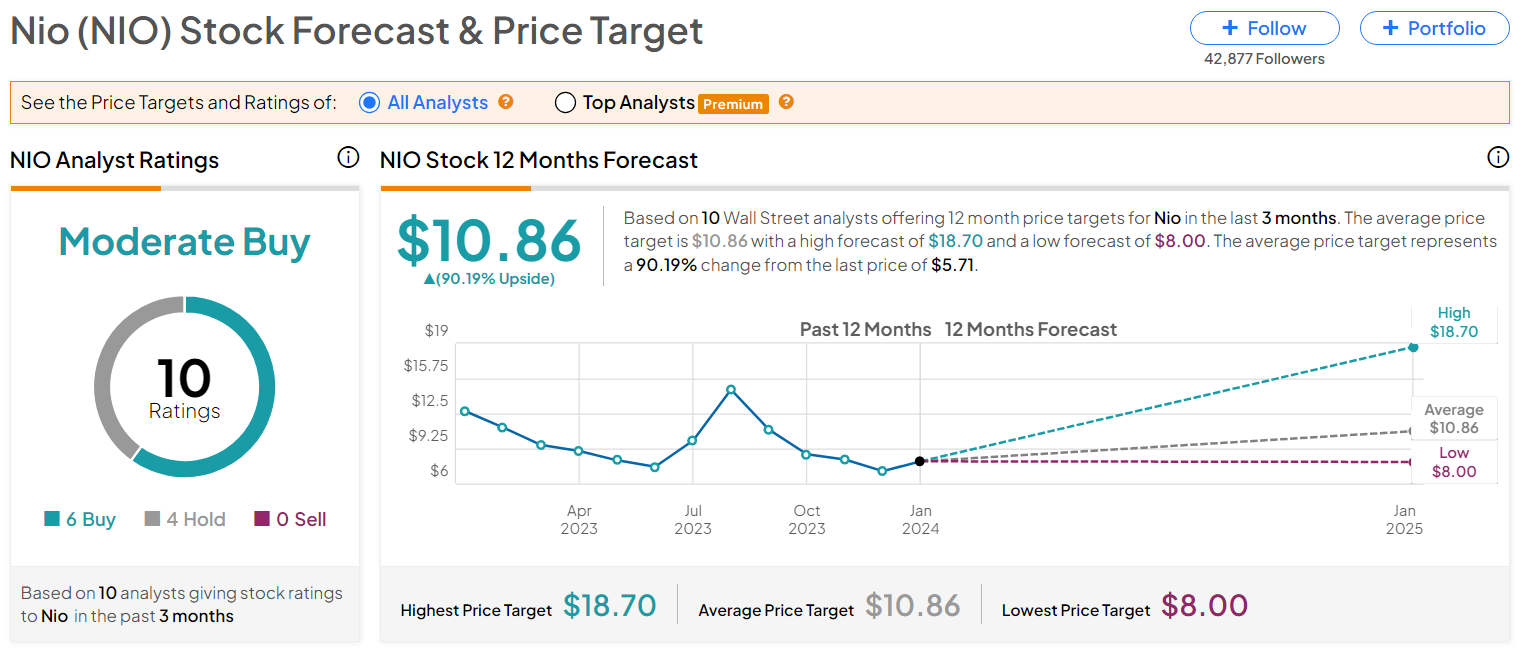
Task: Click the maroon Sell legend swatch
Action: 262,519
